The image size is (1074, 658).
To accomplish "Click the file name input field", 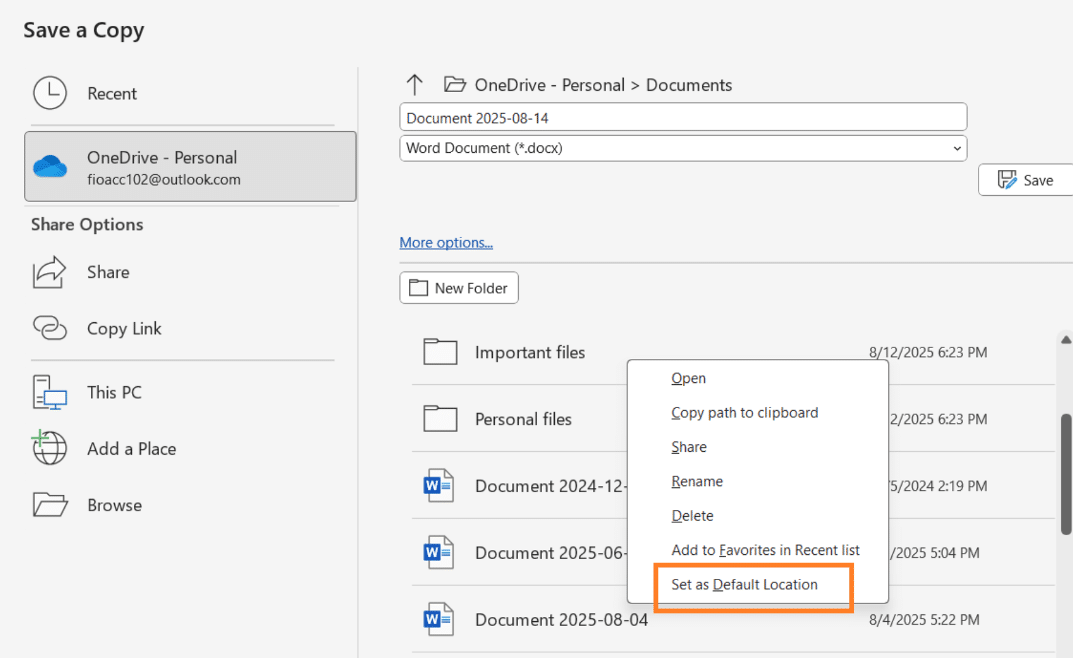I will point(683,118).
